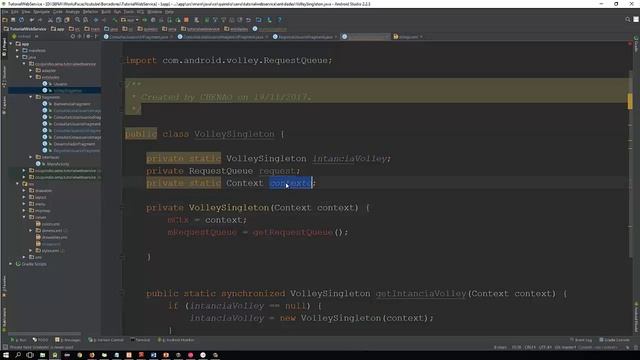The width and height of the screenshot is (640, 360).
Task: Click the yellow warning marker on error stripe
Action: click(630, 101)
